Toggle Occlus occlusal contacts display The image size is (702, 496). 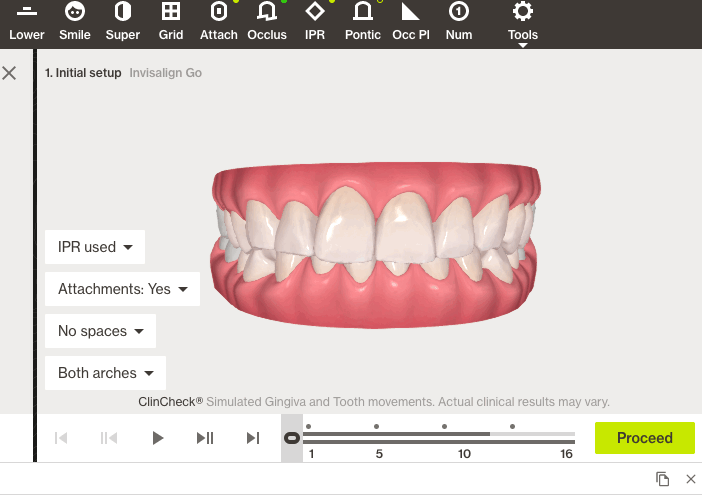(x=267, y=22)
